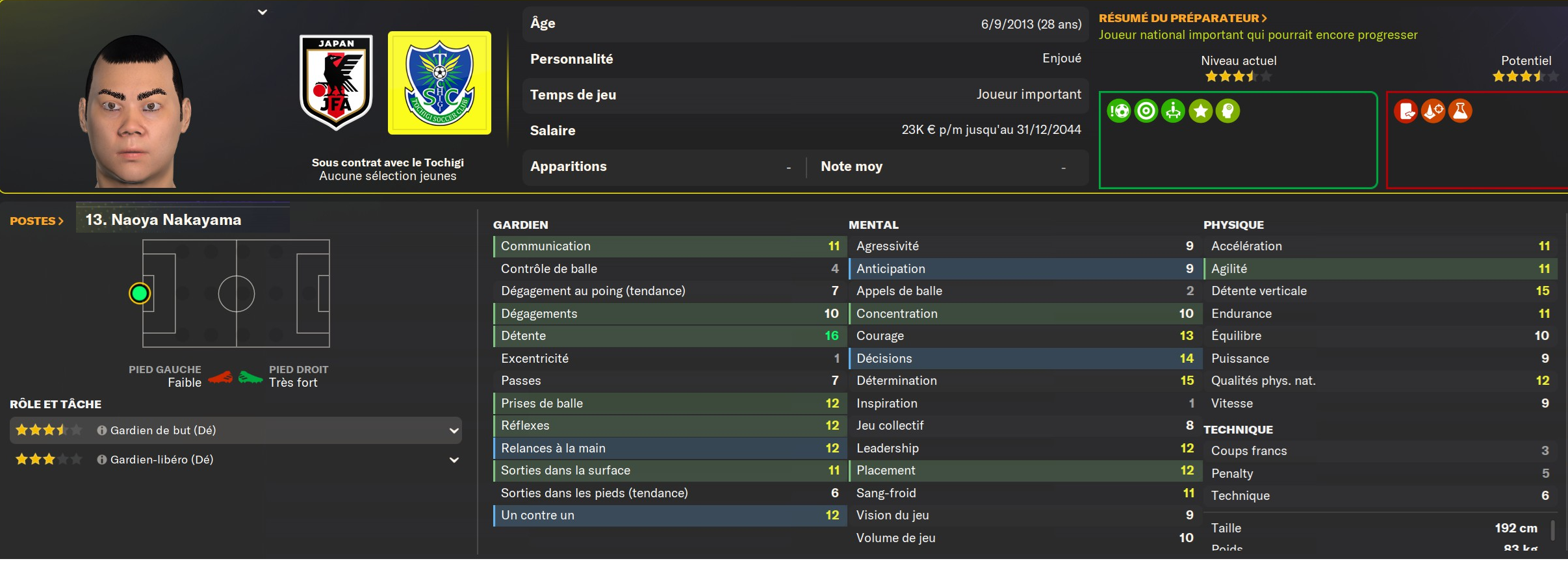The height and width of the screenshot is (561, 1568).
Task: Click the green goalkeeper position dot on pitch
Action: pos(139,294)
